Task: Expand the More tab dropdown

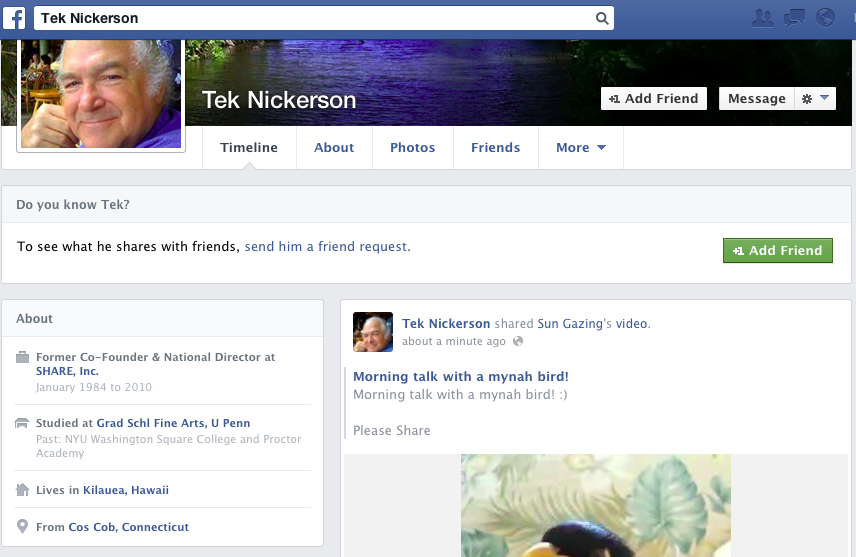Action: coord(581,148)
